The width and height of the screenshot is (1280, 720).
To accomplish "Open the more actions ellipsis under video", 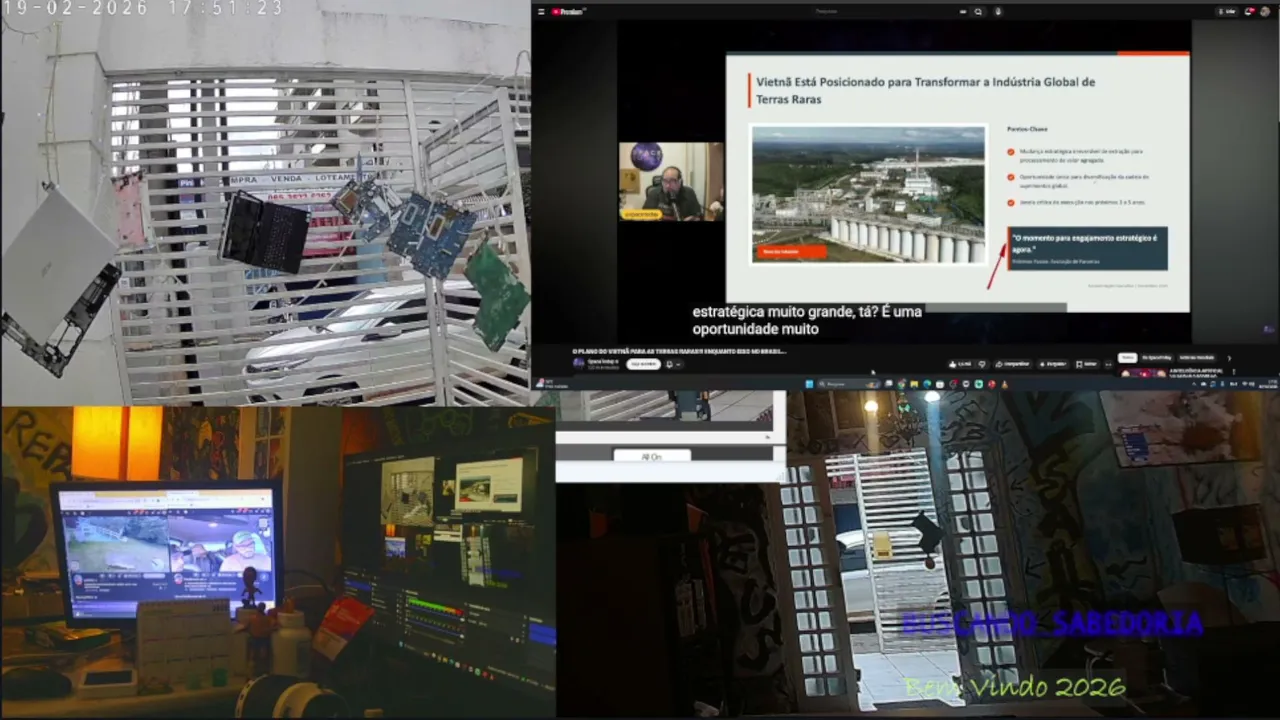I will 1108,364.
